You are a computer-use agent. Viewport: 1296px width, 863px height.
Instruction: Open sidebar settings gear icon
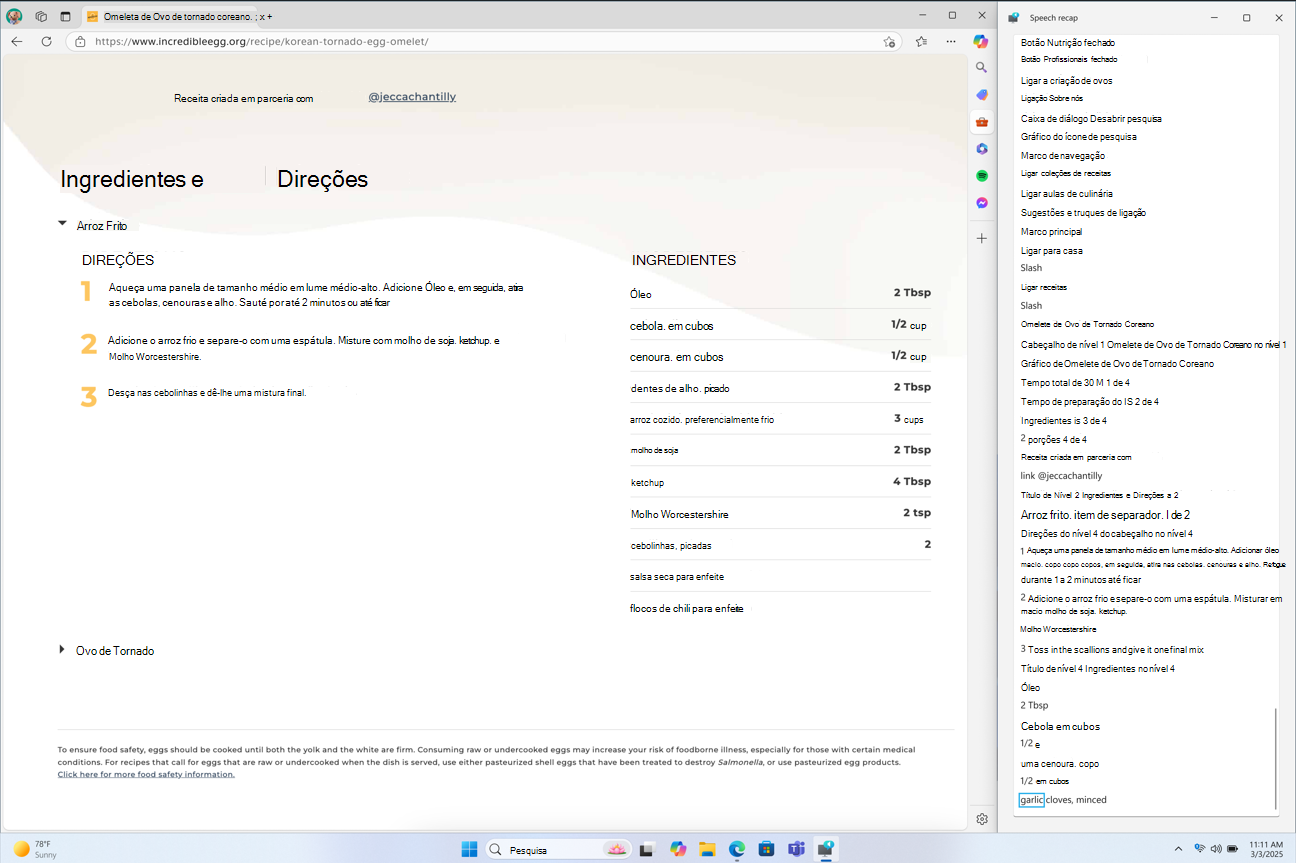(982, 819)
